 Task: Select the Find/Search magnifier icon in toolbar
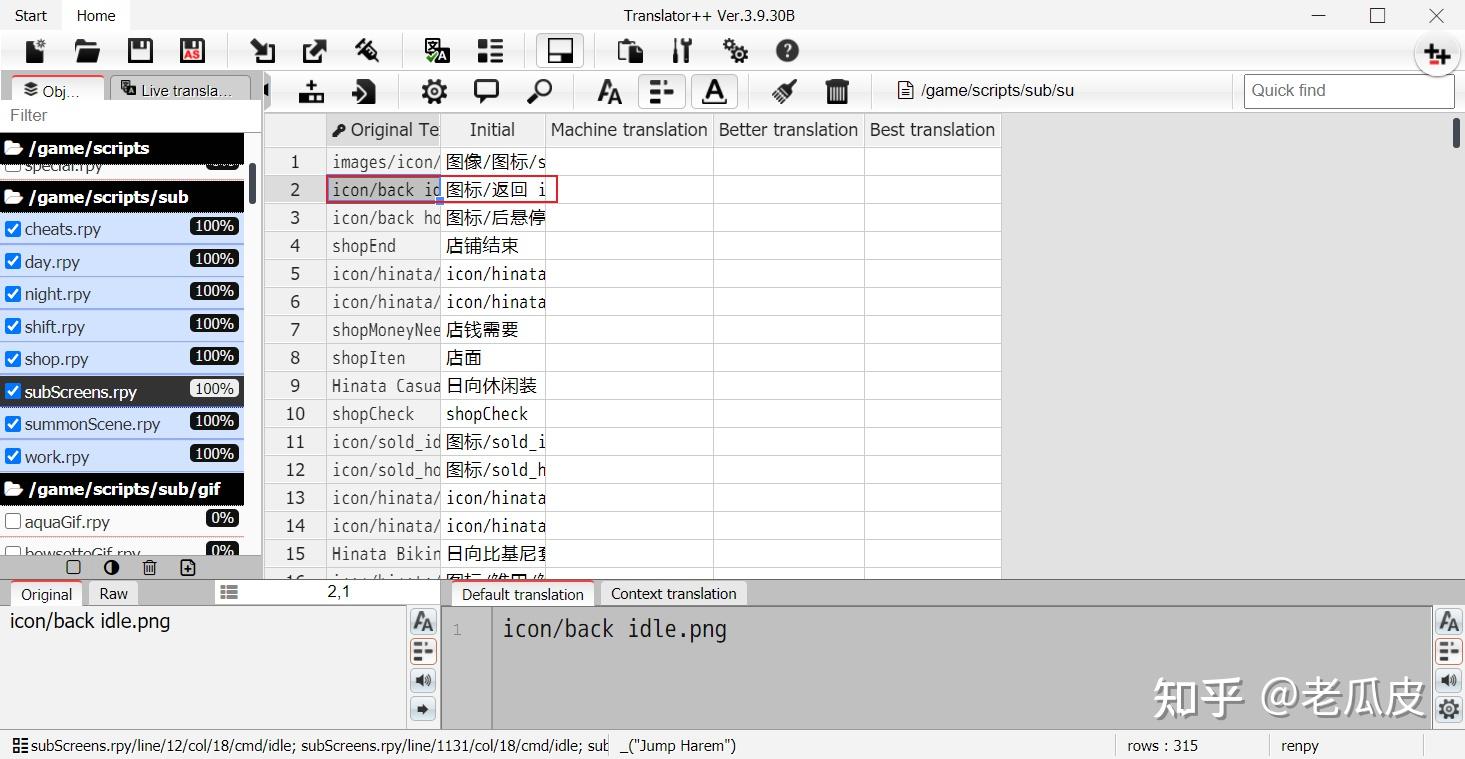click(540, 91)
